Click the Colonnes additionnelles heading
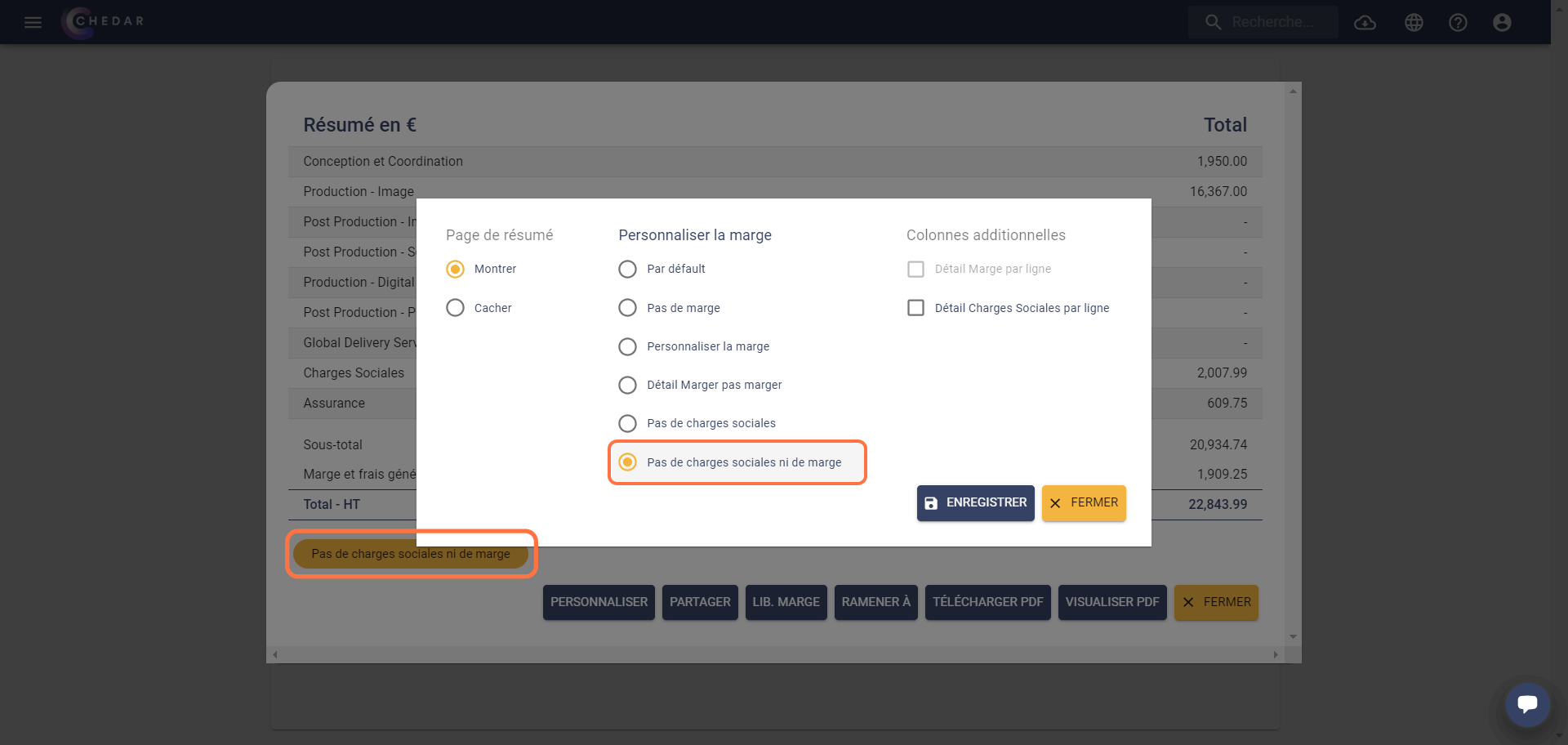The image size is (1568, 745). 986,235
